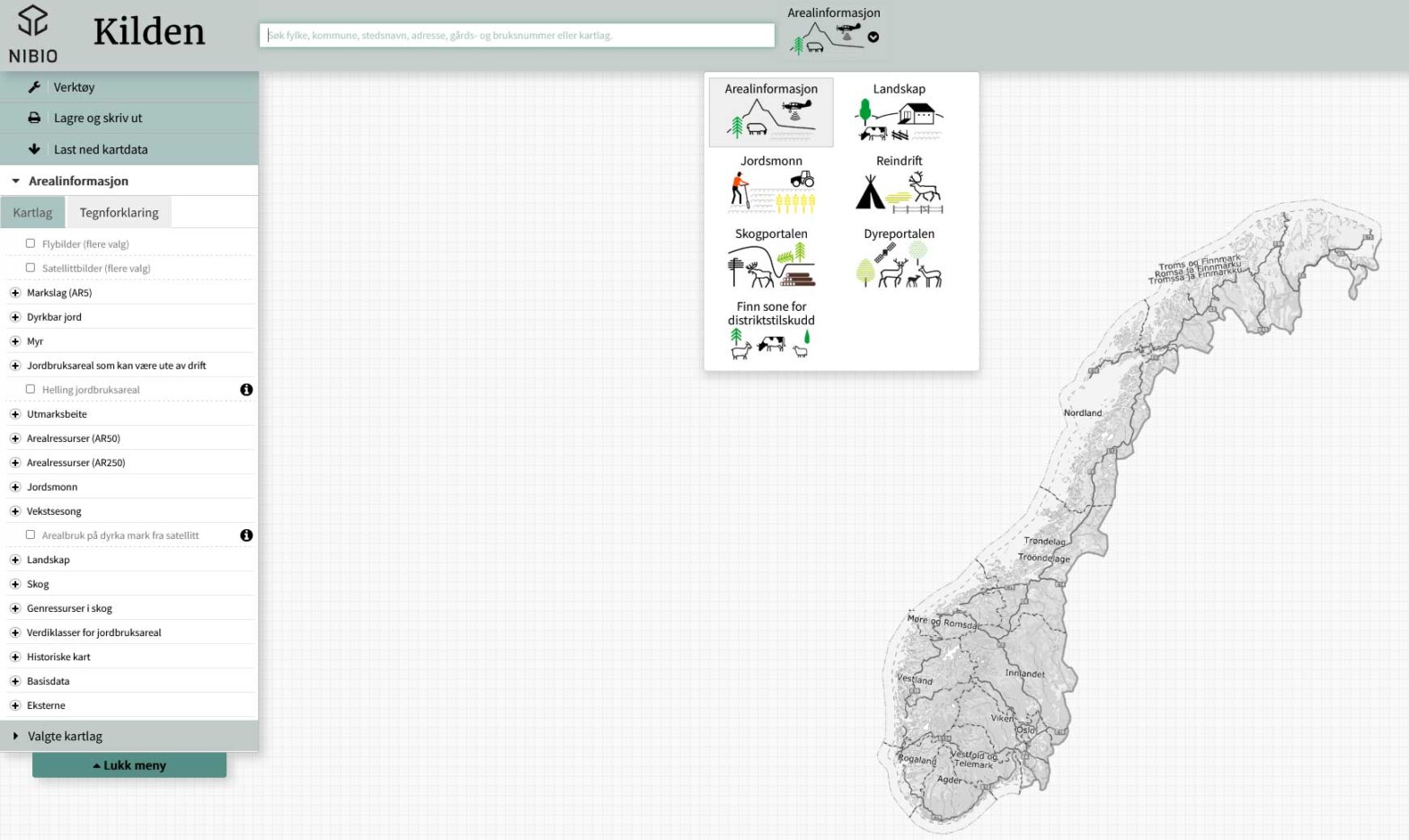1409x840 pixels.
Task: Click the Skogportalen label text
Action: tap(771, 234)
